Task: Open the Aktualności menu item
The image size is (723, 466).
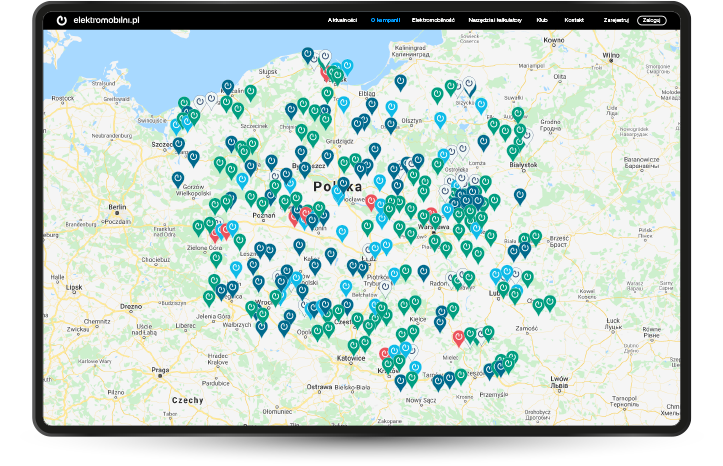Action: click(343, 19)
